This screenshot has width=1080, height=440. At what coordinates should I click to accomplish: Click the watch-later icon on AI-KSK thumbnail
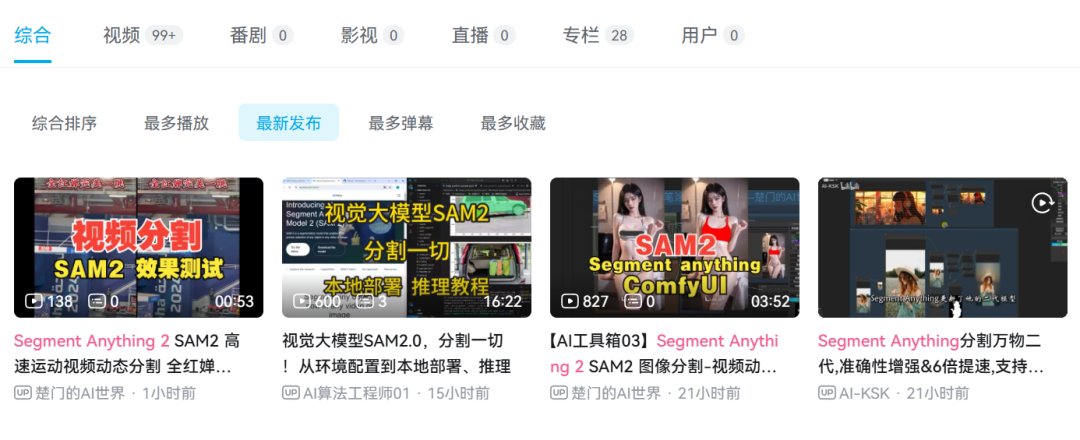1041,202
